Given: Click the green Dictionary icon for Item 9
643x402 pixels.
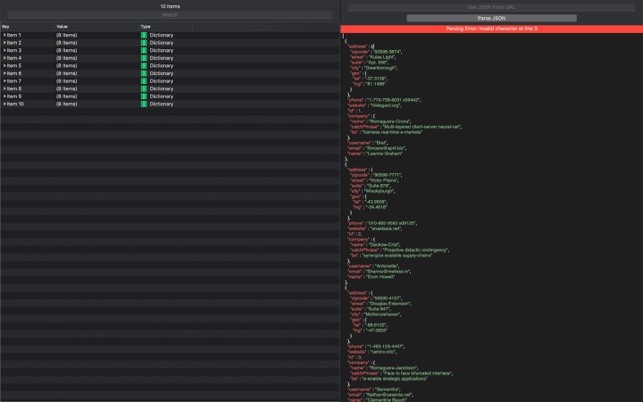Looking at the screenshot, I should 144,96.
